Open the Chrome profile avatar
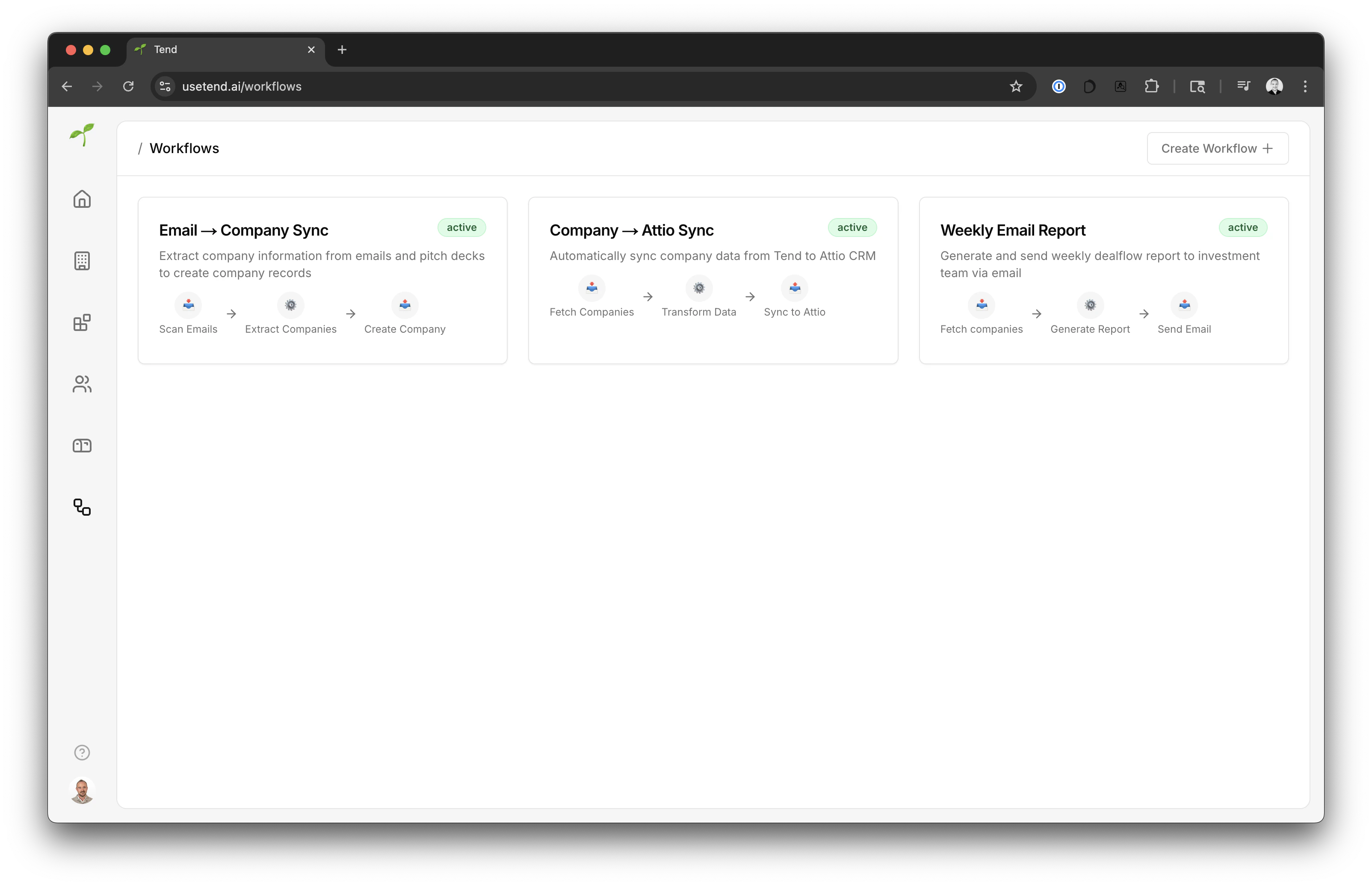The width and height of the screenshot is (1372, 886). click(x=1274, y=86)
